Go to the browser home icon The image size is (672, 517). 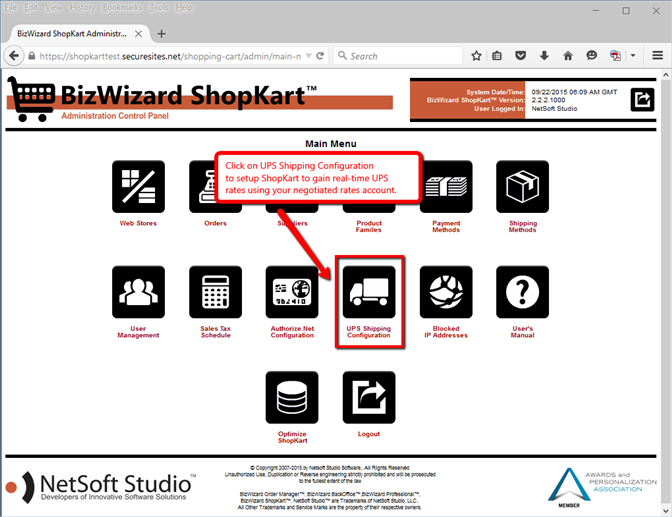click(x=568, y=56)
